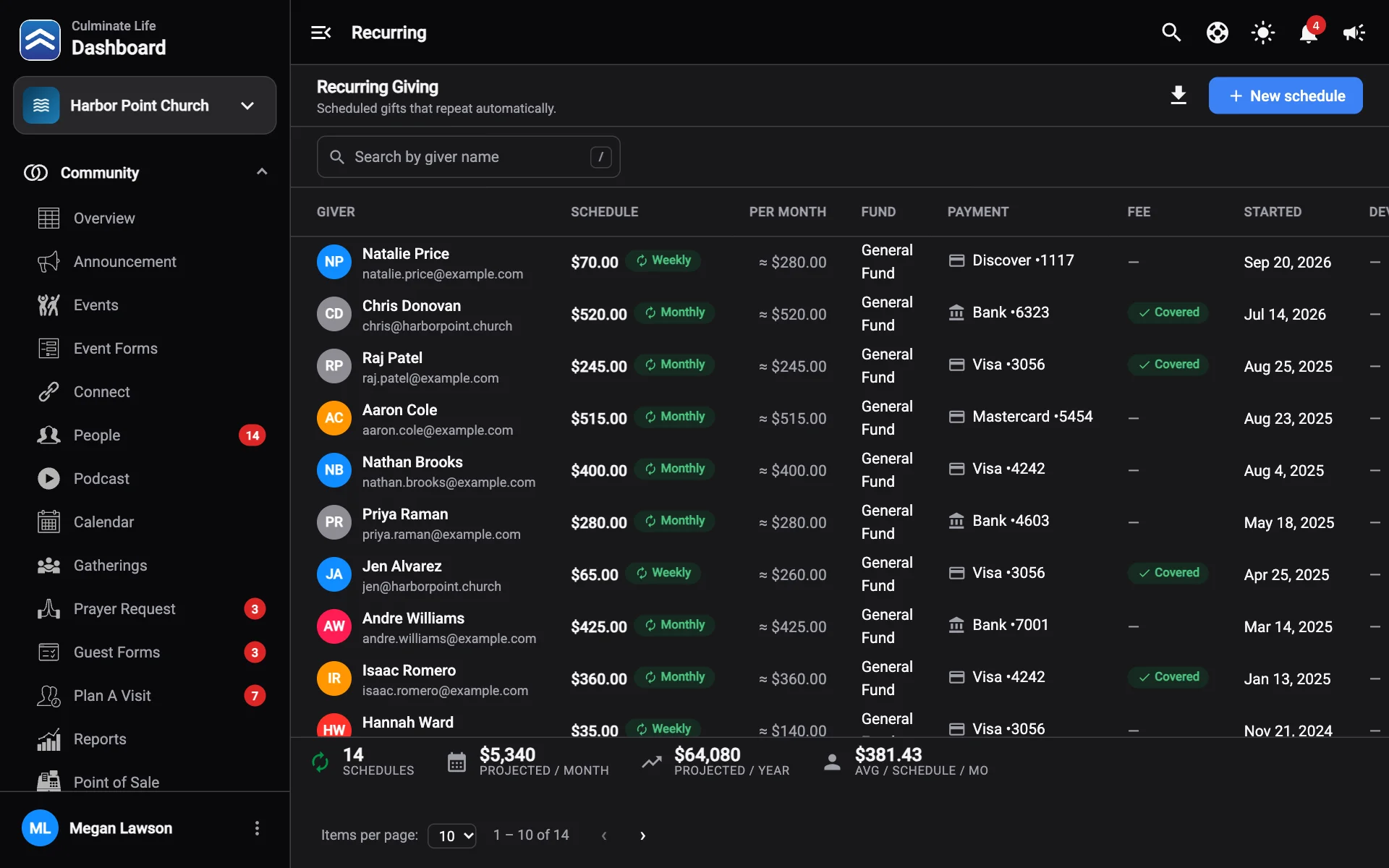Viewport: 1389px width, 868px height.
Task: Open Gatherings group icon
Action: [x=48, y=566]
